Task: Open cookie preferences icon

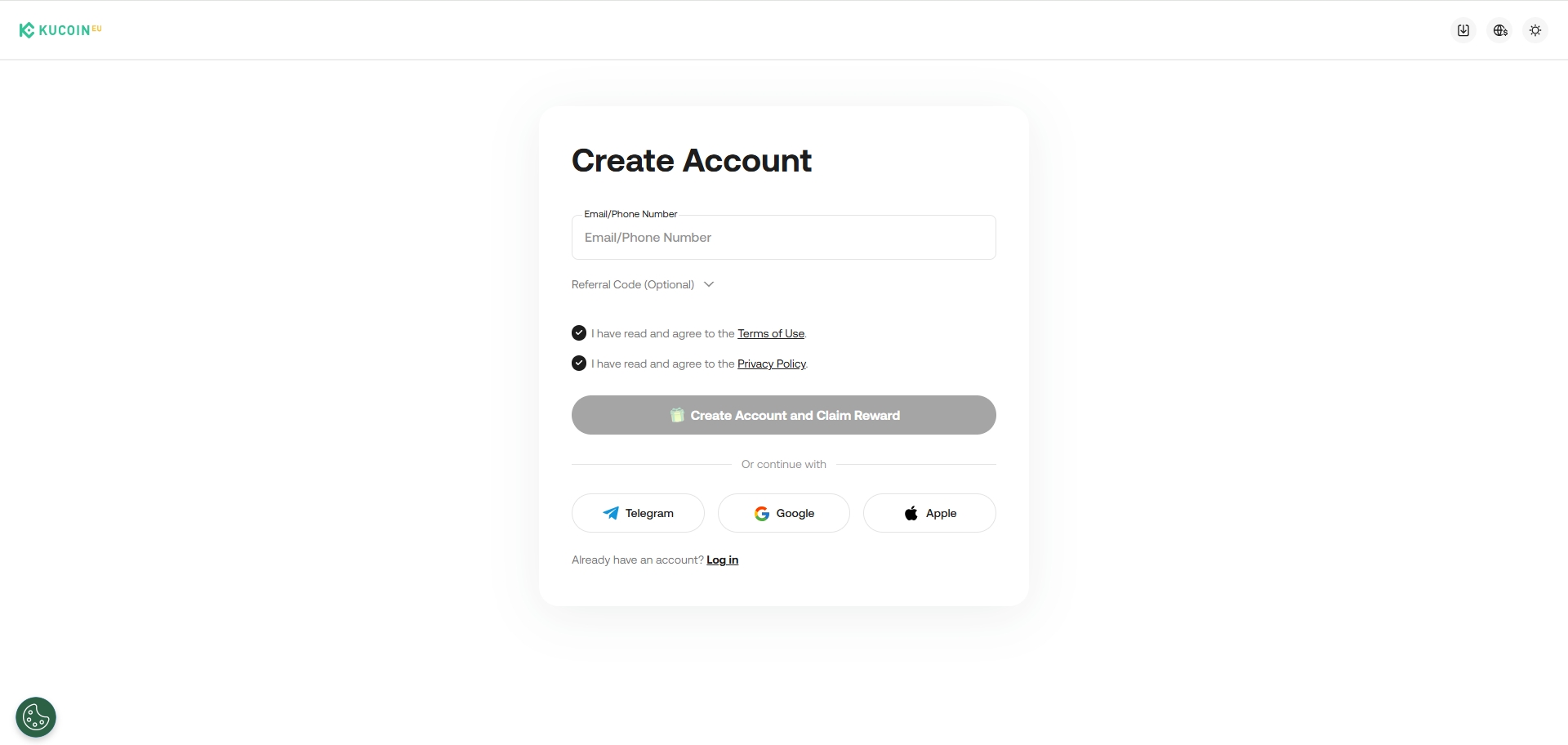Action: (36, 717)
